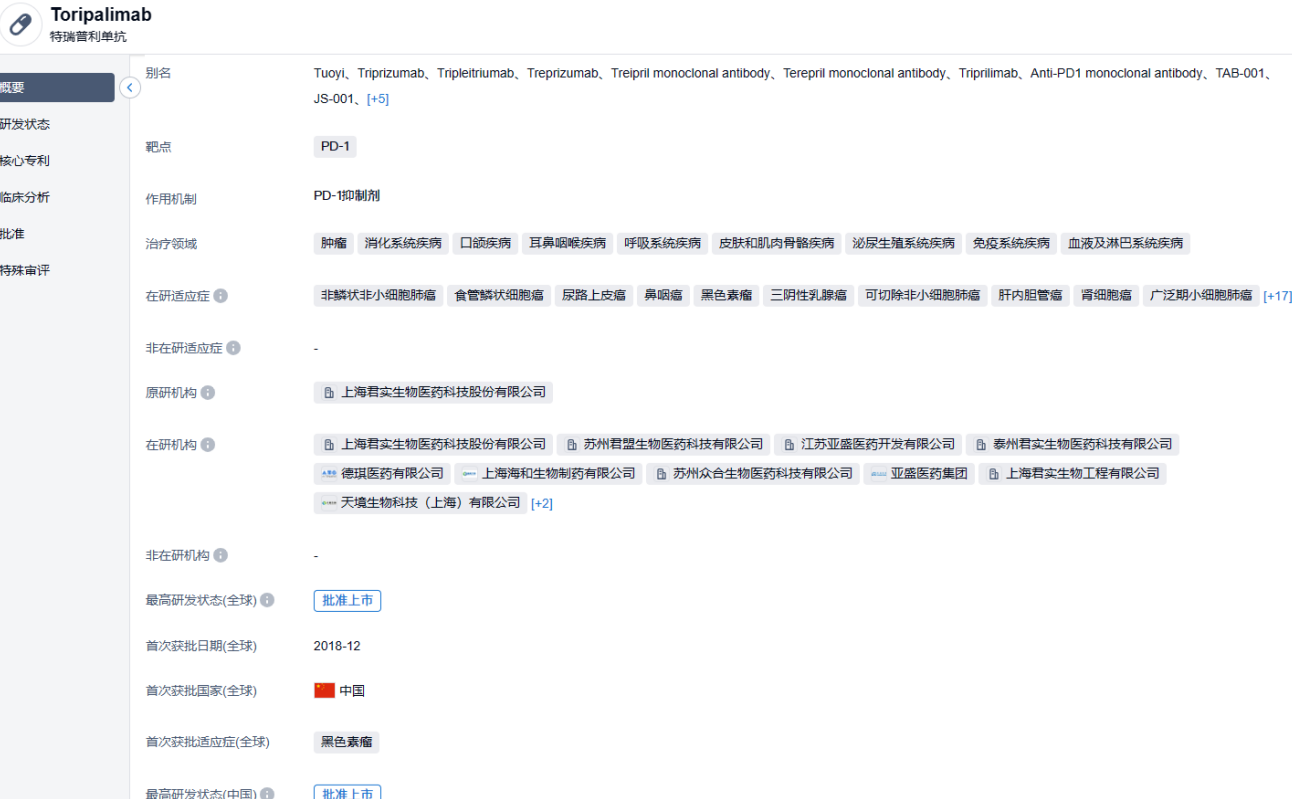Select 临床分析 sidebar item
This screenshot has height=799, width=1292.
click(x=25, y=197)
